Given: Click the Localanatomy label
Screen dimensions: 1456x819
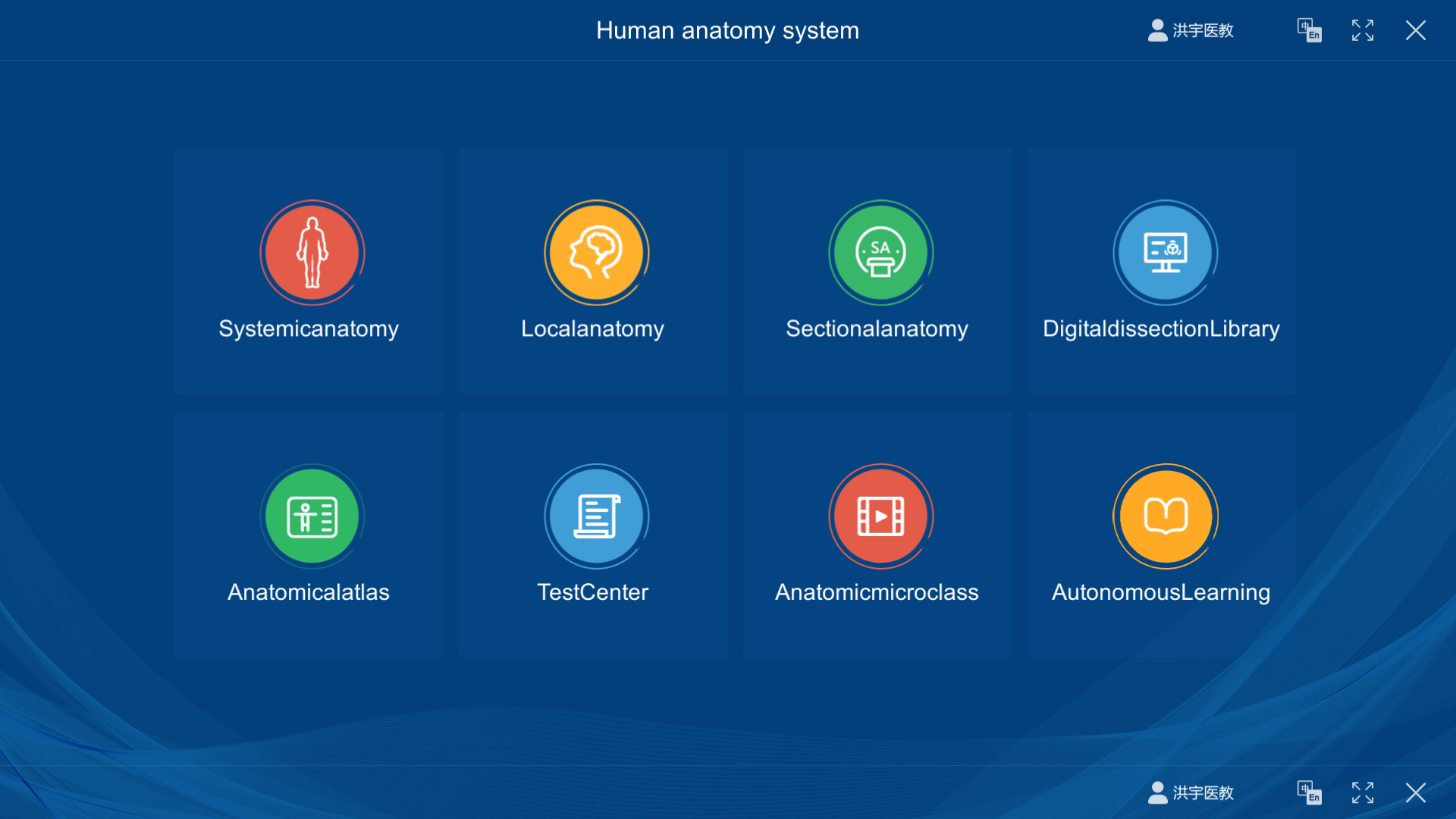Looking at the screenshot, I should 592,329.
